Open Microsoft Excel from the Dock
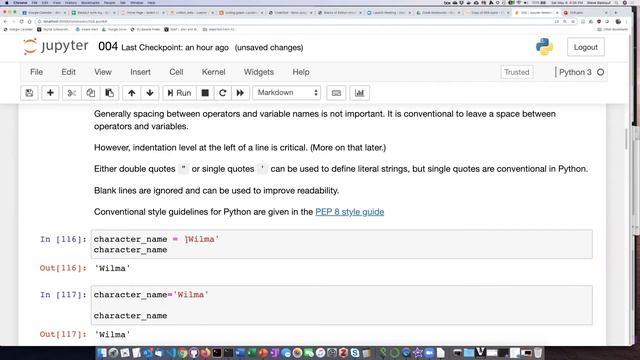Image resolution: width=640 pixels, height=360 pixels. pyautogui.click(x=252, y=353)
